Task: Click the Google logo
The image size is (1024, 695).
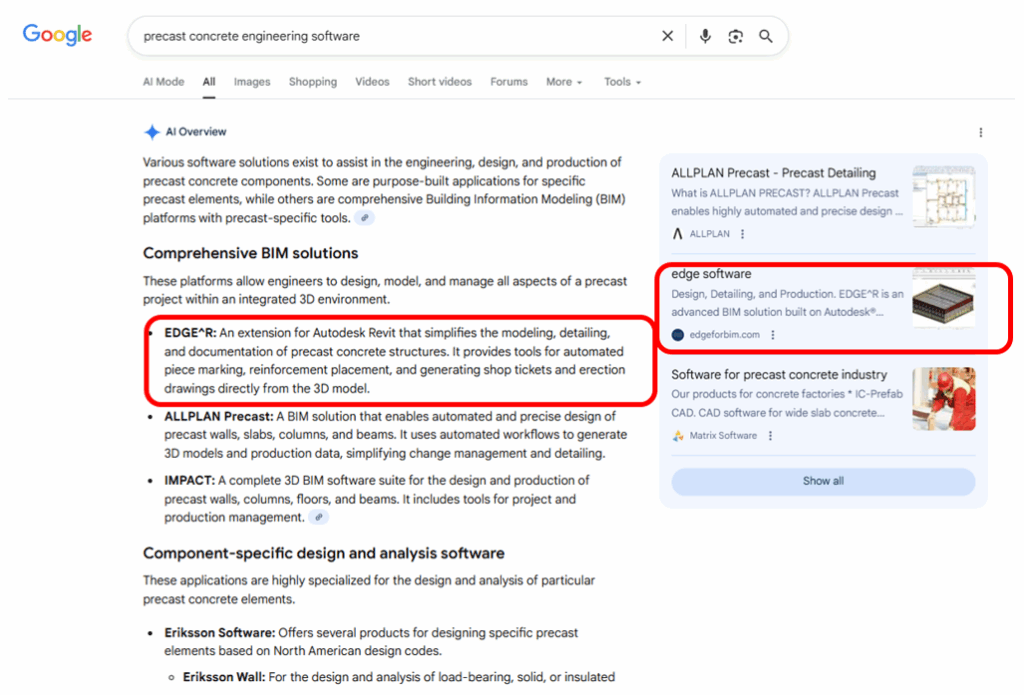Action: [57, 35]
